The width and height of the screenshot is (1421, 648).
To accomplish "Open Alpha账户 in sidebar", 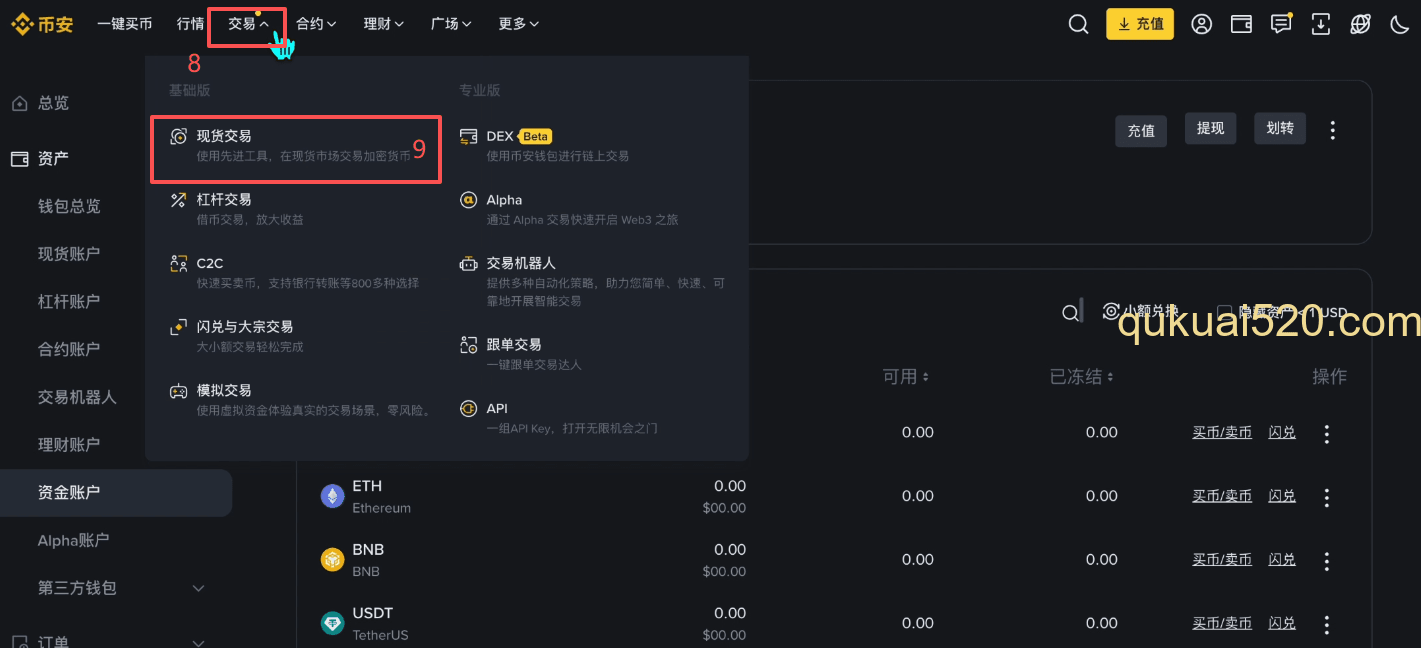I will pos(73,540).
